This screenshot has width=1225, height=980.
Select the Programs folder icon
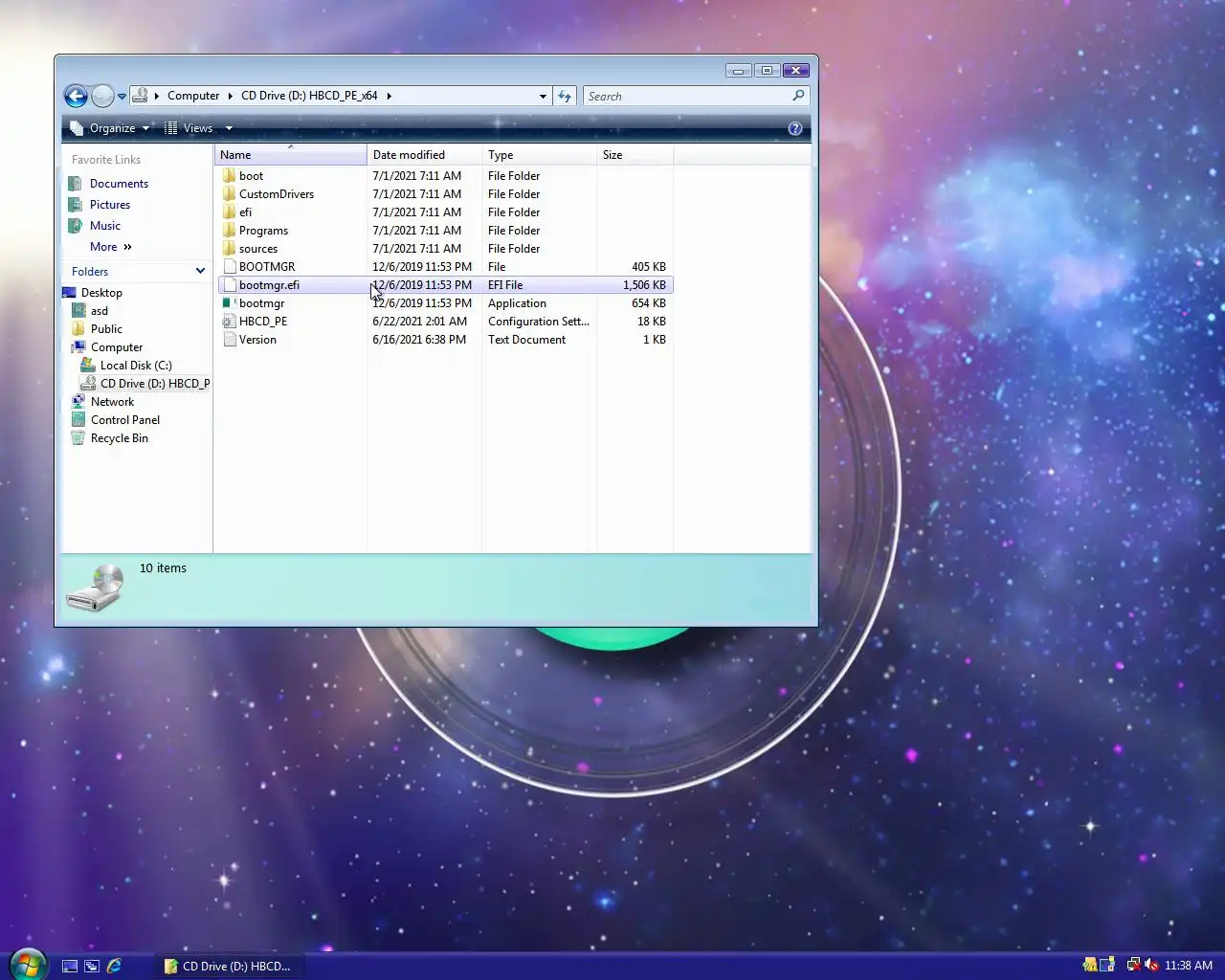[x=229, y=231]
